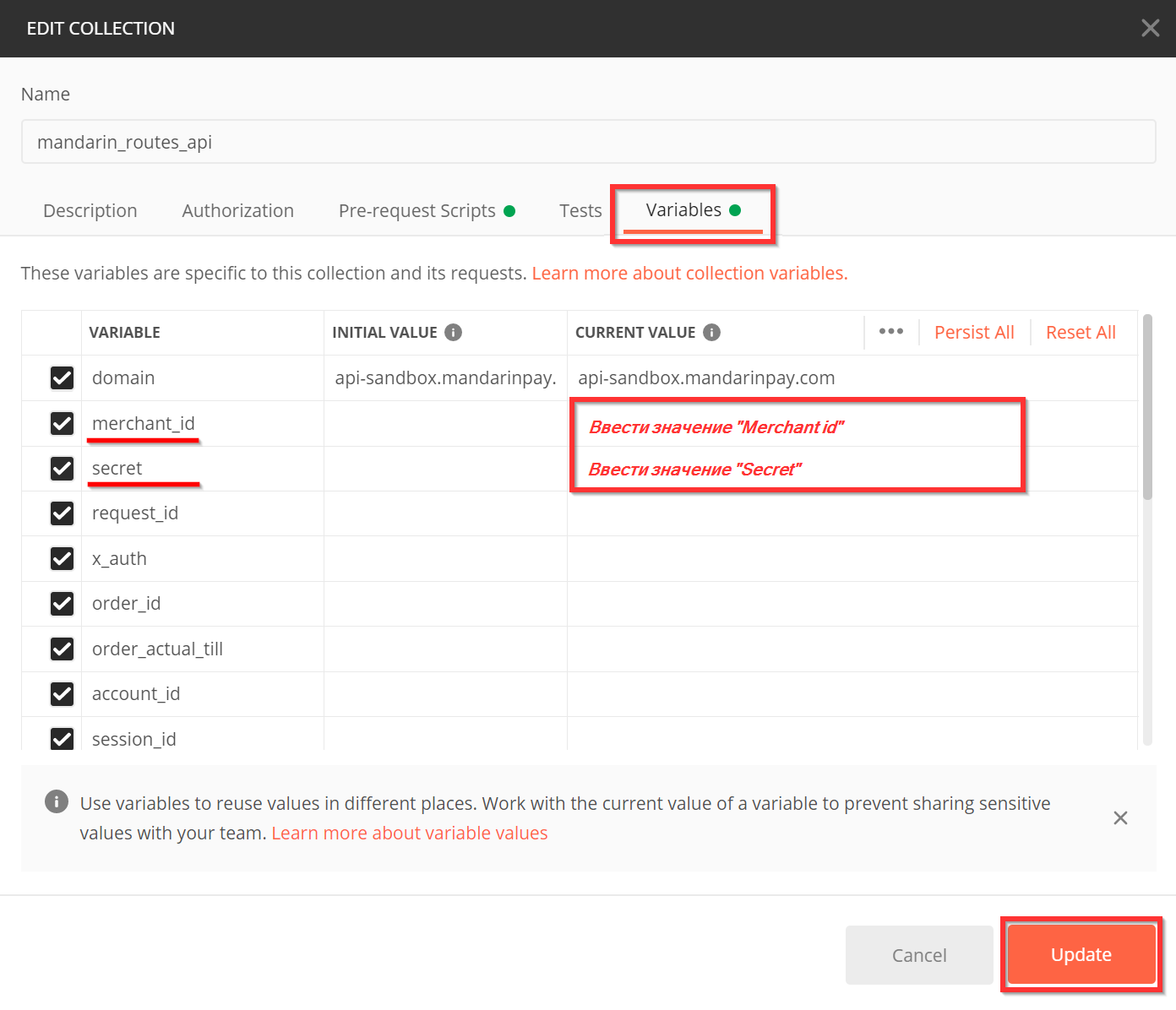Click the collection Name input field
1176x1010 pixels.
point(588,142)
